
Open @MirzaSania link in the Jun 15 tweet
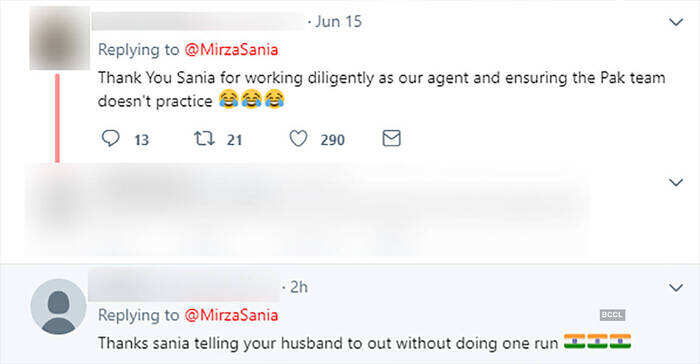[231, 50]
